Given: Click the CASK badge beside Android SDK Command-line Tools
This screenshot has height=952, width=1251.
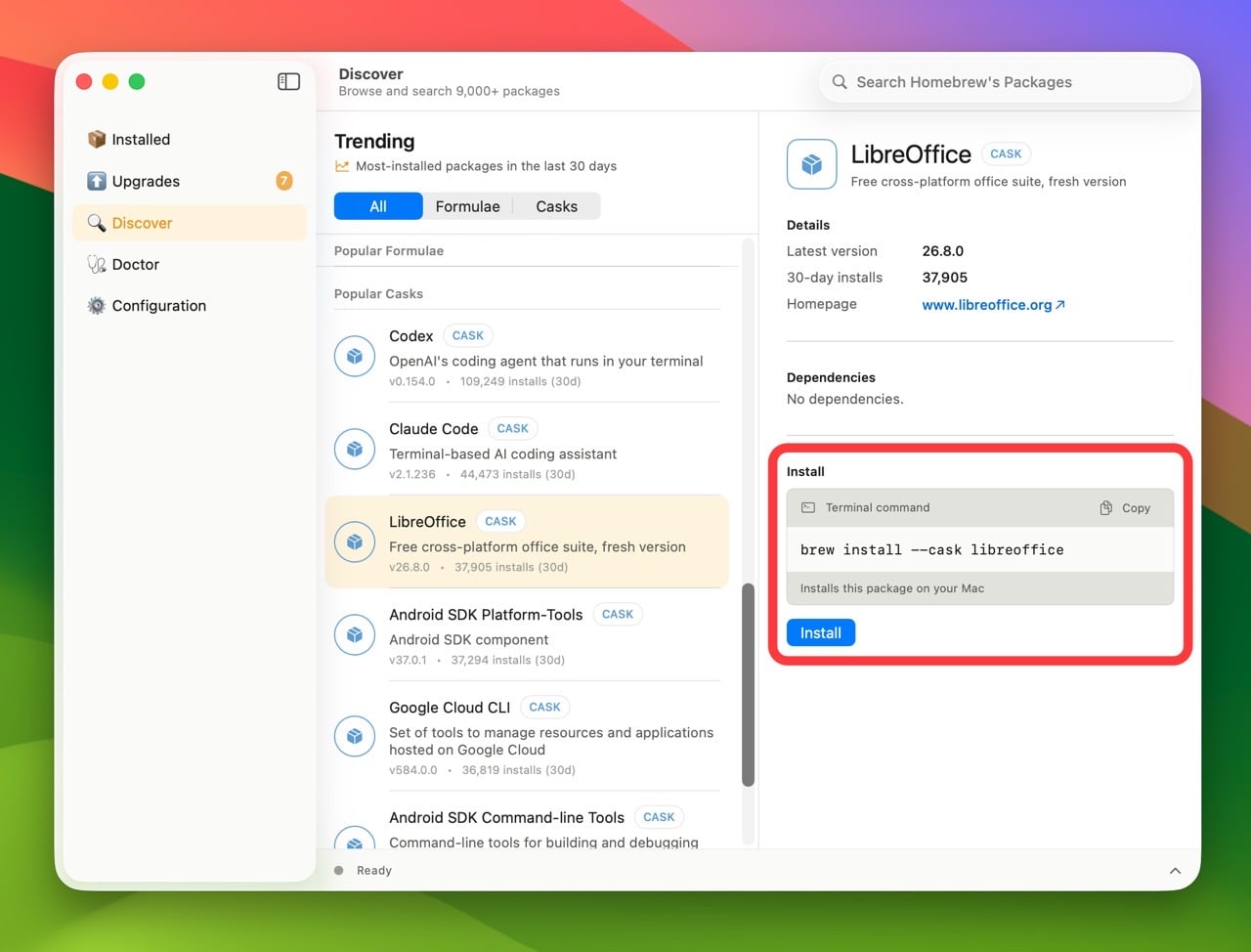Looking at the screenshot, I should point(659,817).
